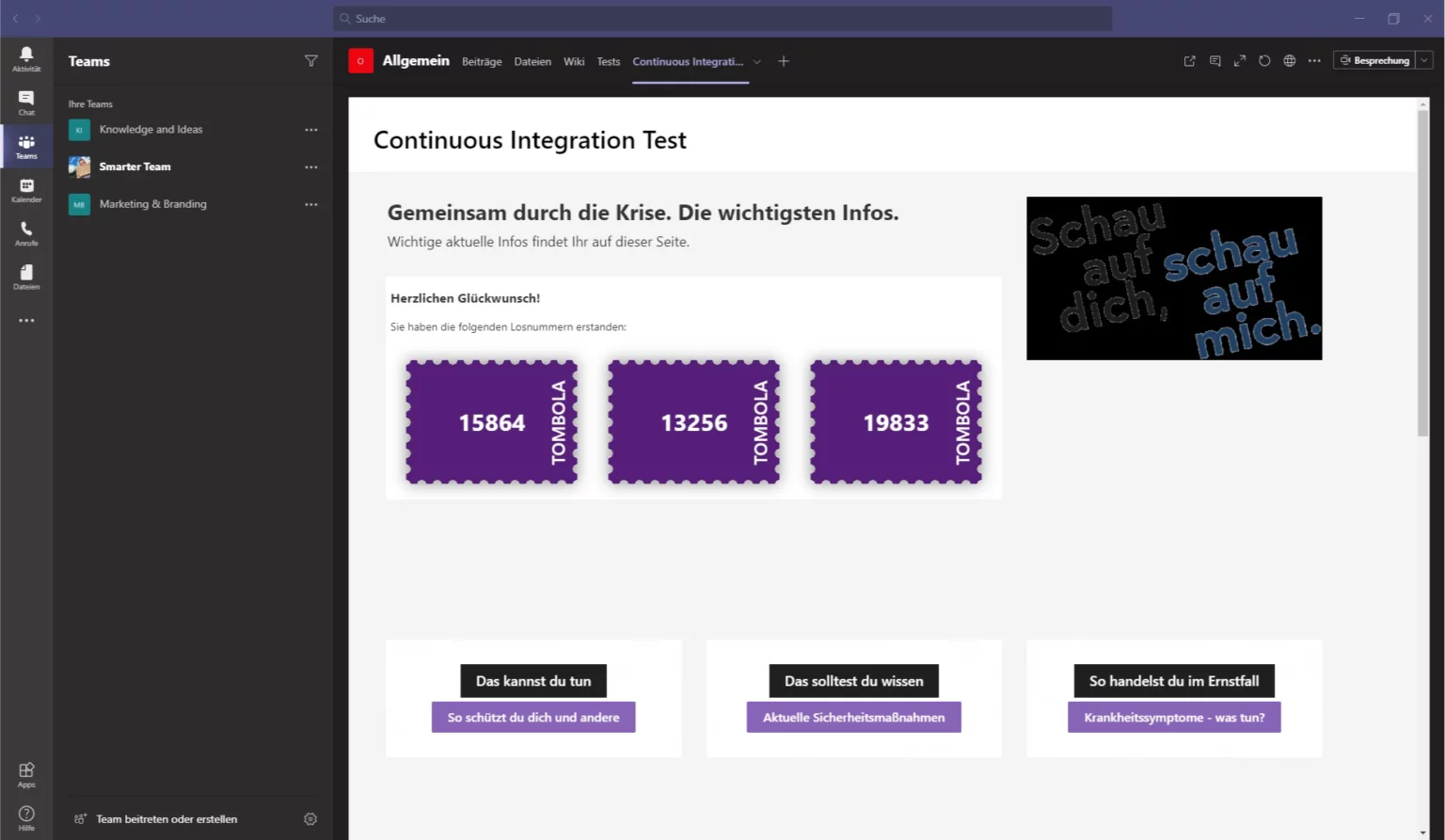Open the Aktivität sidebar icon
This screenshot has height=840, width=1445.
tap(25, 58)
